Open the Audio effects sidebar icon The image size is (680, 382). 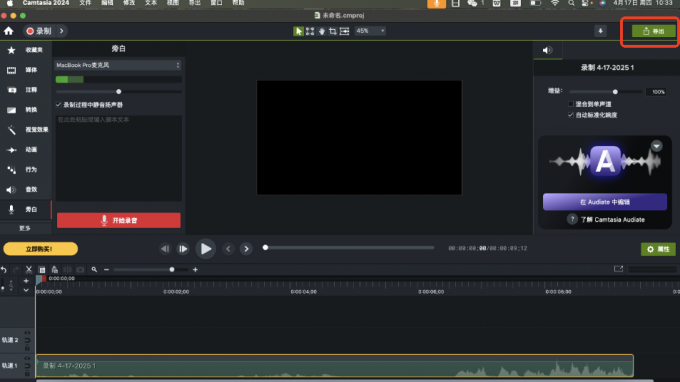pos(11,189)
